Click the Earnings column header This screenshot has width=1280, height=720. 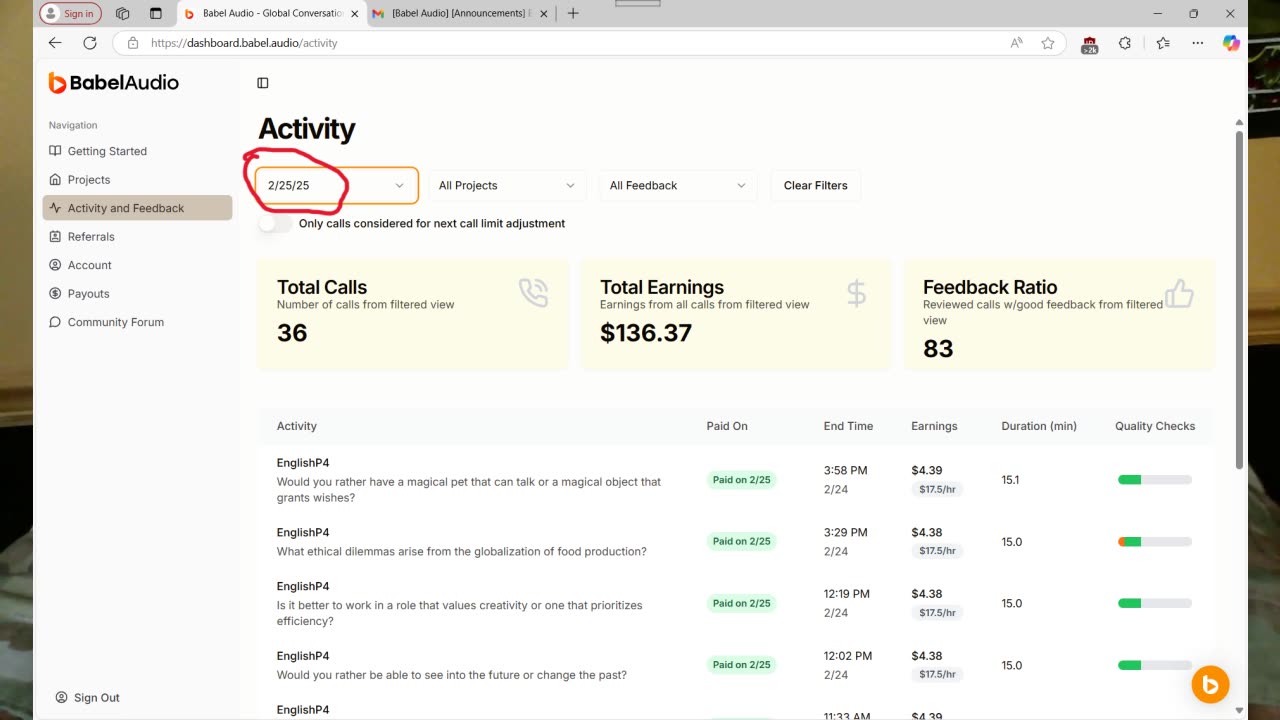934,426
